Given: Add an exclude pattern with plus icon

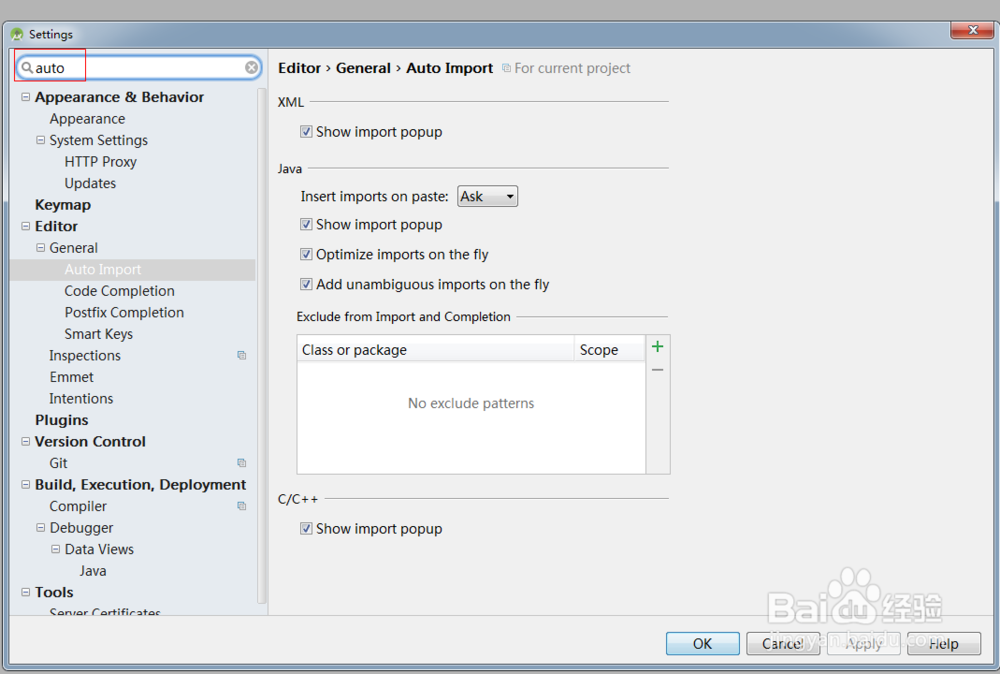Looking at the screenshot, I should click(658, 346).
